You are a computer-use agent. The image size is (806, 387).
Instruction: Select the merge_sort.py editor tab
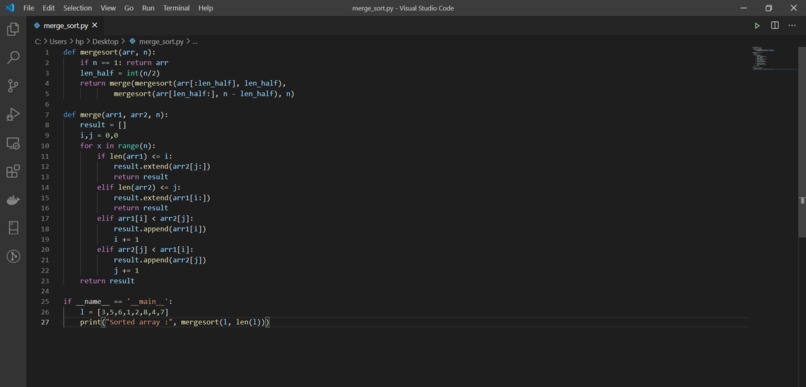[x=65, y=25]
